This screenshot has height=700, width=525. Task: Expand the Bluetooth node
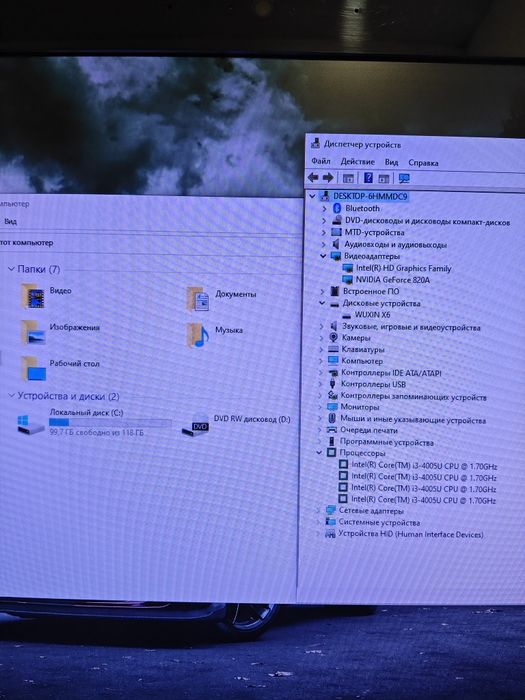325,208
